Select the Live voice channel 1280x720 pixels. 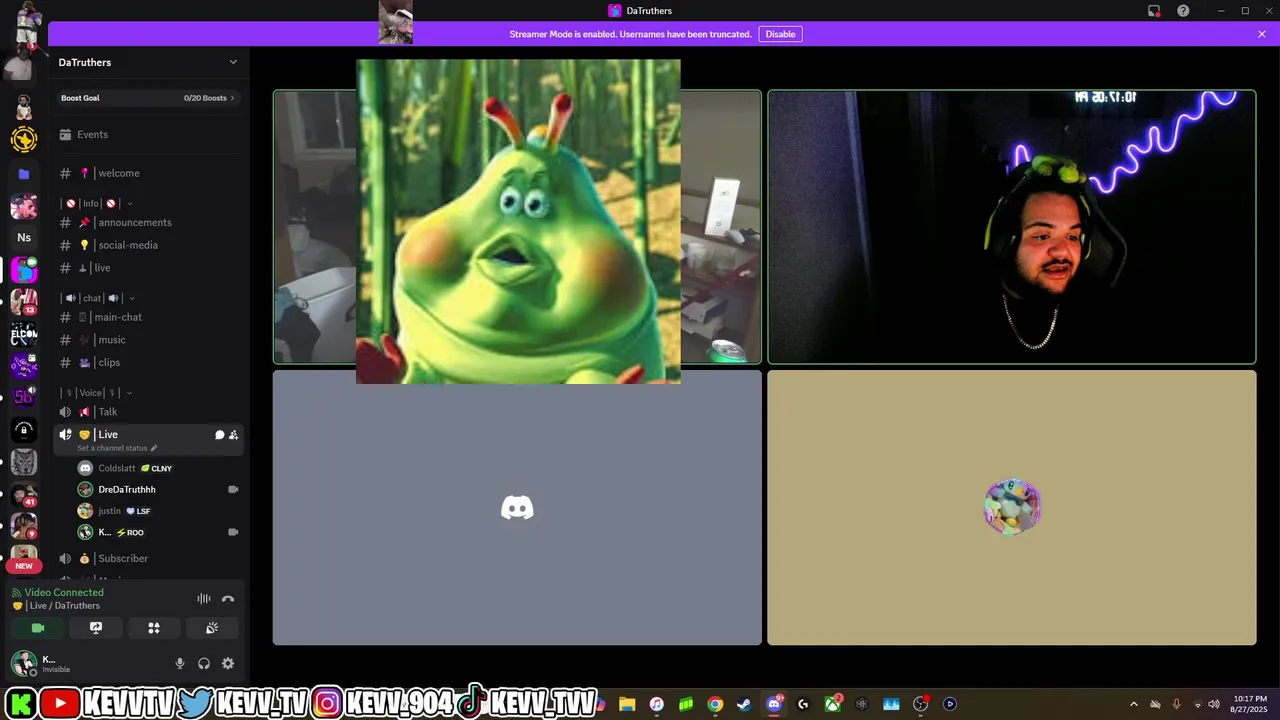148,440
